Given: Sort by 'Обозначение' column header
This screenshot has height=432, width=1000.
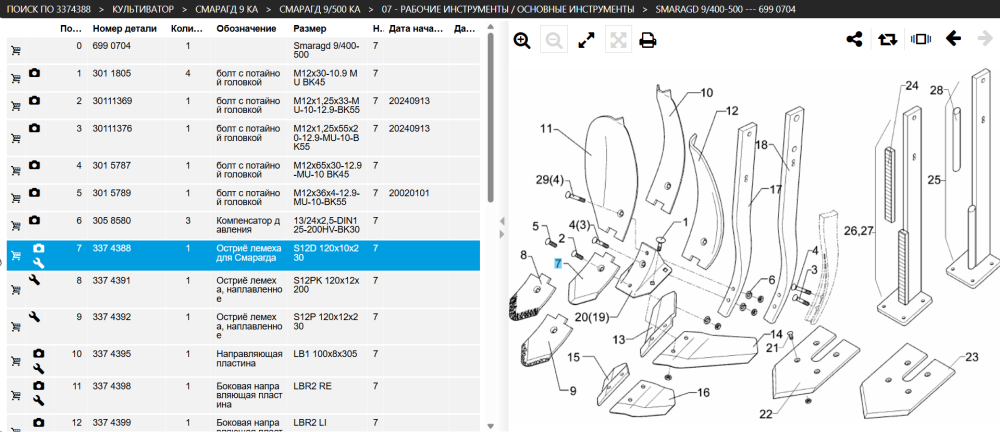Looking at the screenshot, I should [x=246, y=29].
